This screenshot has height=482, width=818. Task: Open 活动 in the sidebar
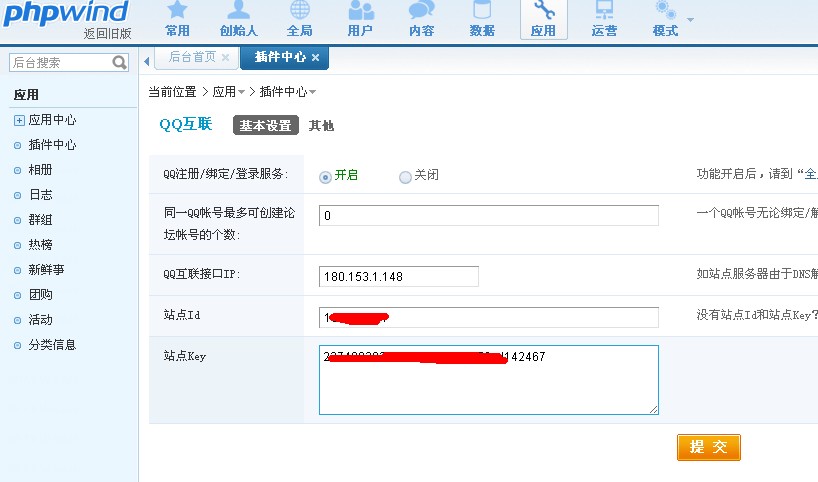tap(40, 320)
